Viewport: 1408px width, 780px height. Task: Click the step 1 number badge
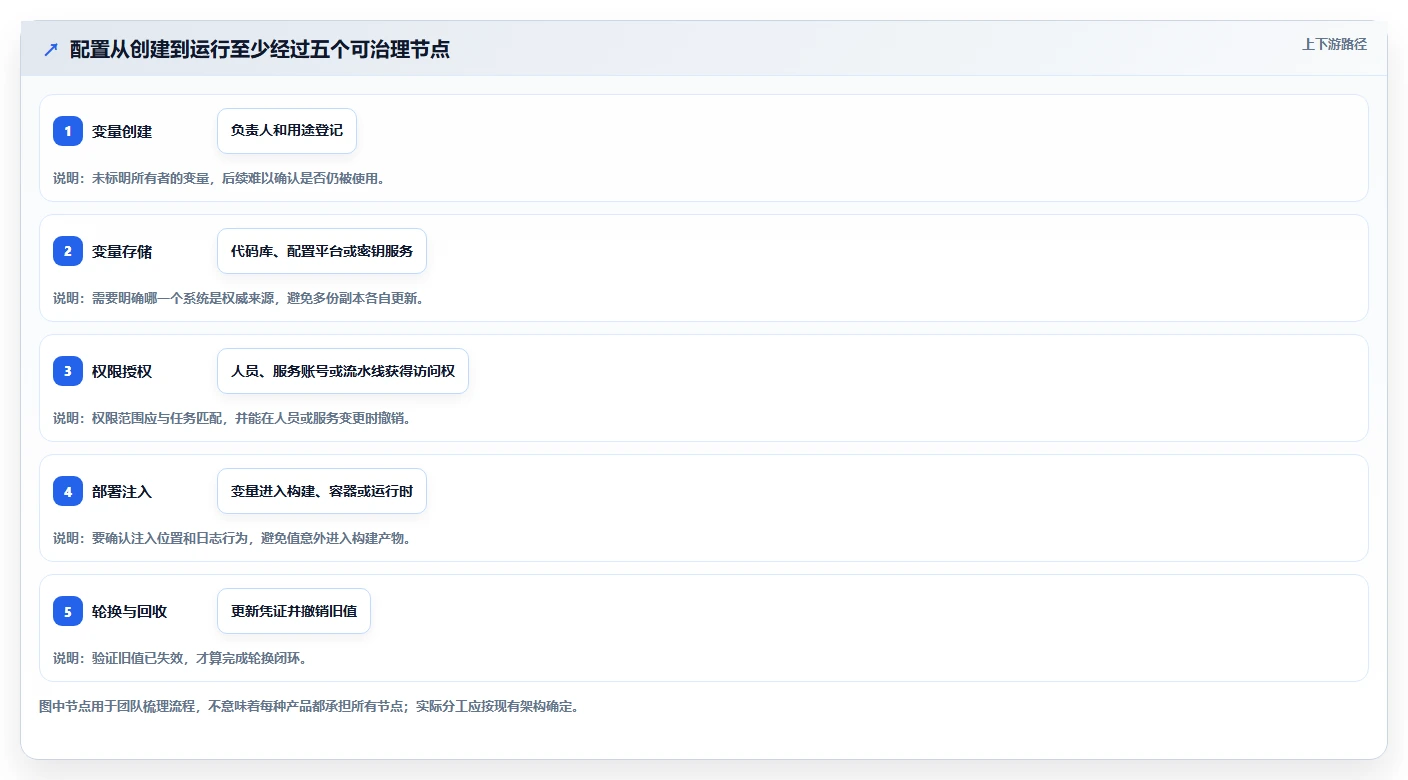coord(68,131)
